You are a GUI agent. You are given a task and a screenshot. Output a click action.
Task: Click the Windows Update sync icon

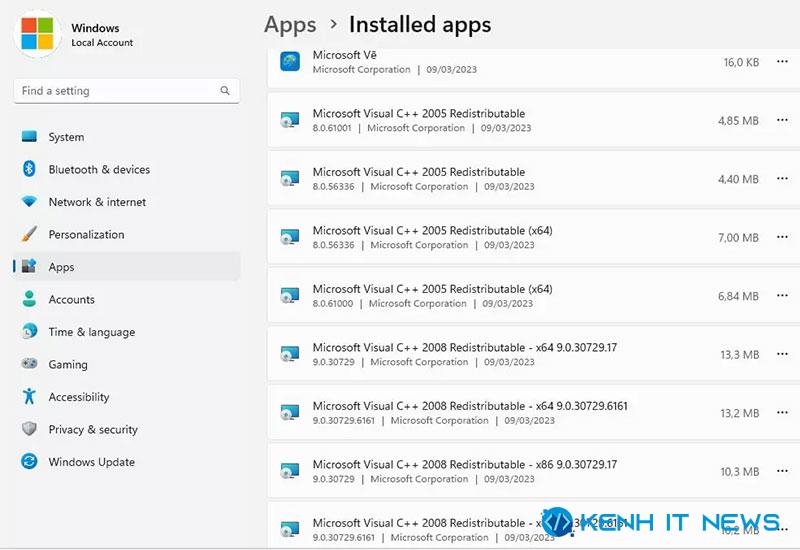click(29, 461)
